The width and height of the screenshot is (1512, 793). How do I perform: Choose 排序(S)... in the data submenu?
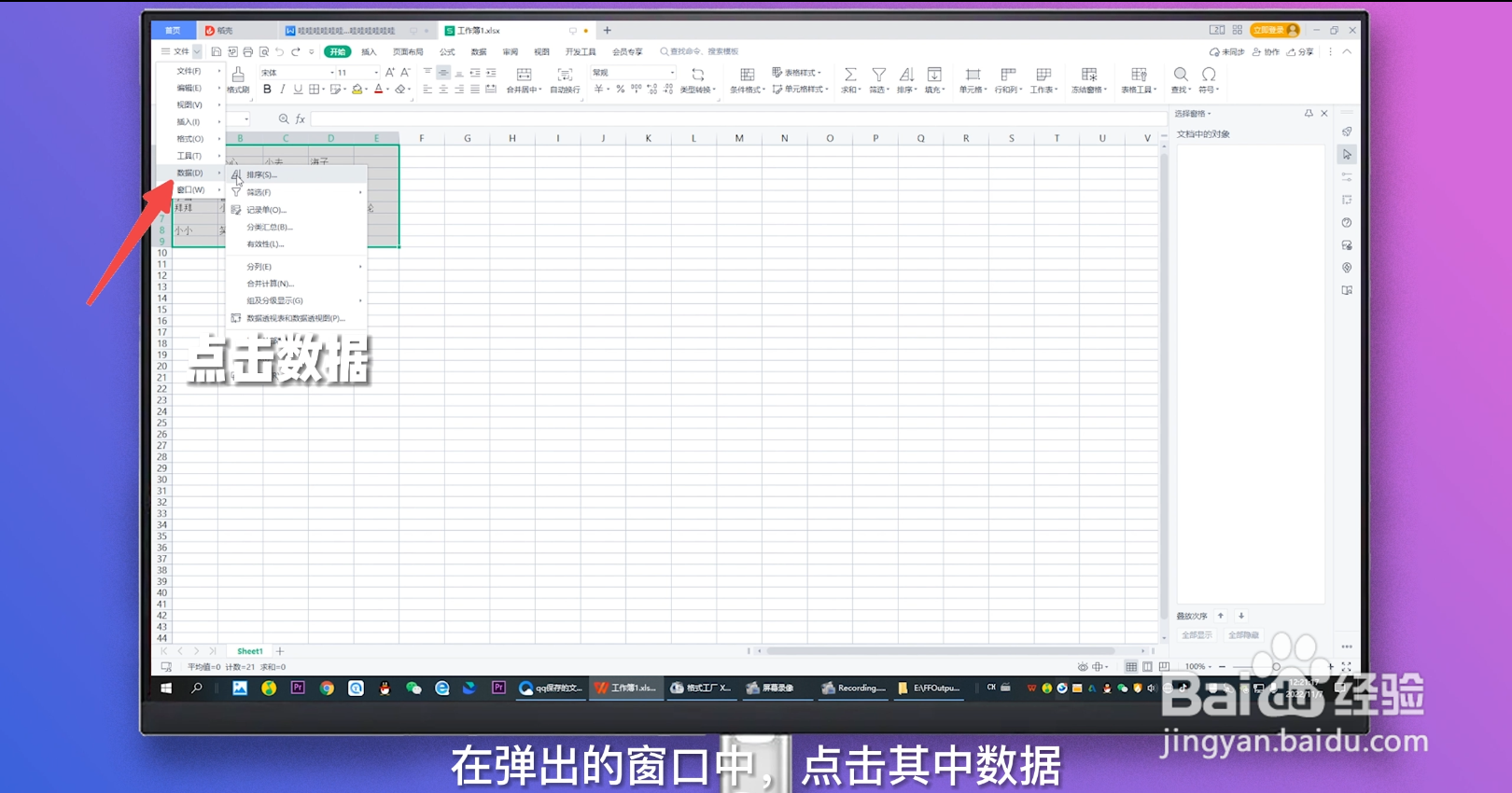point(297,174)
